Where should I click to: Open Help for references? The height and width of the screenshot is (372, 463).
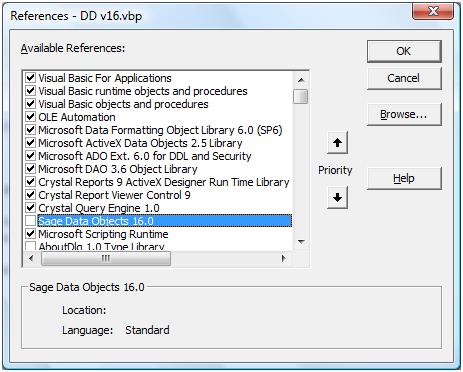404,179
